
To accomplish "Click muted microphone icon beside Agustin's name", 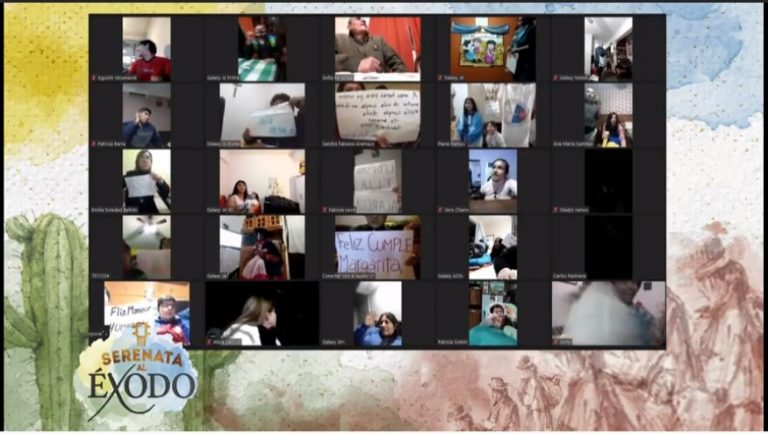I will pos(94,77).
